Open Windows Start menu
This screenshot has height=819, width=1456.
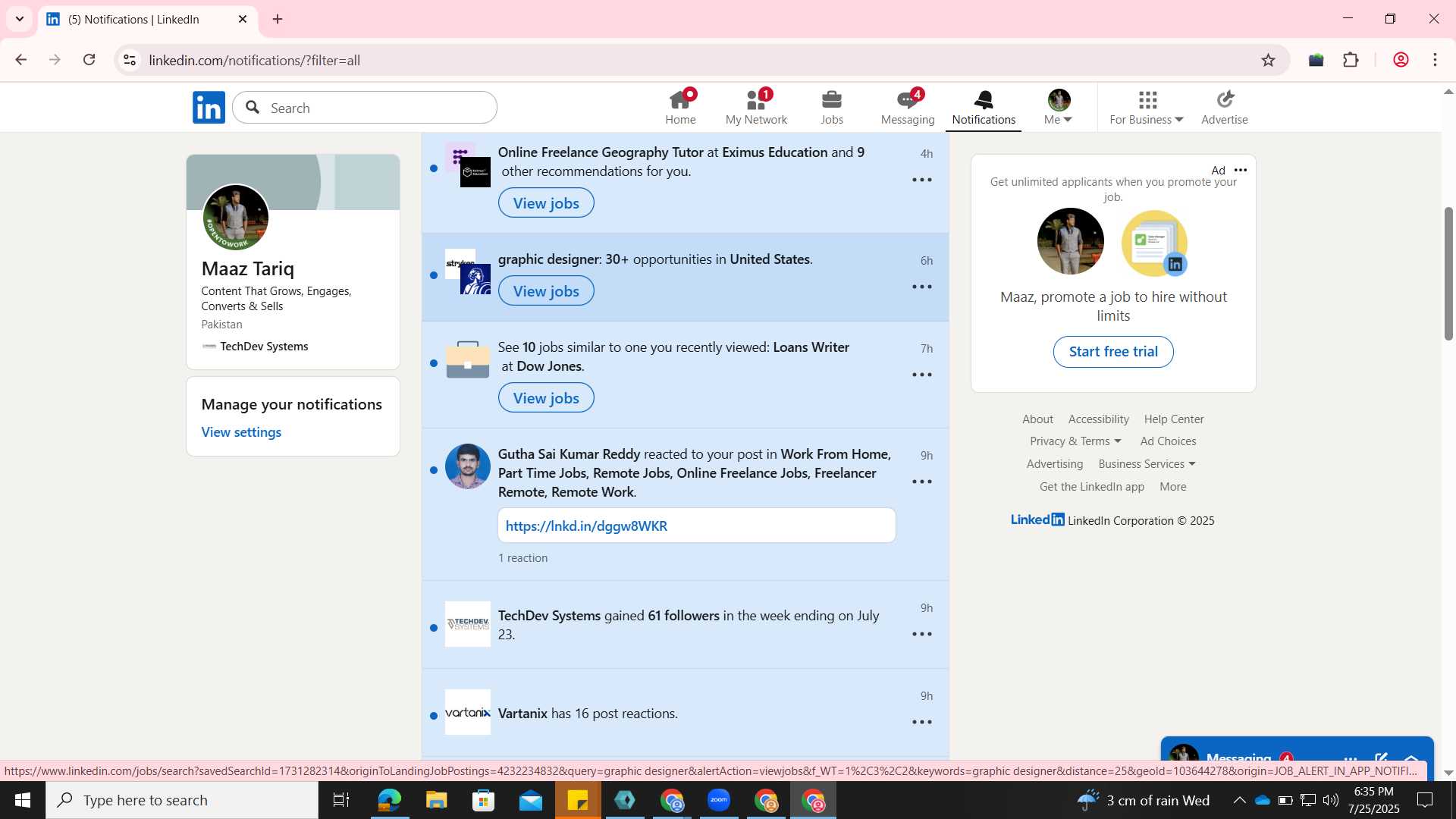(22, 800)
